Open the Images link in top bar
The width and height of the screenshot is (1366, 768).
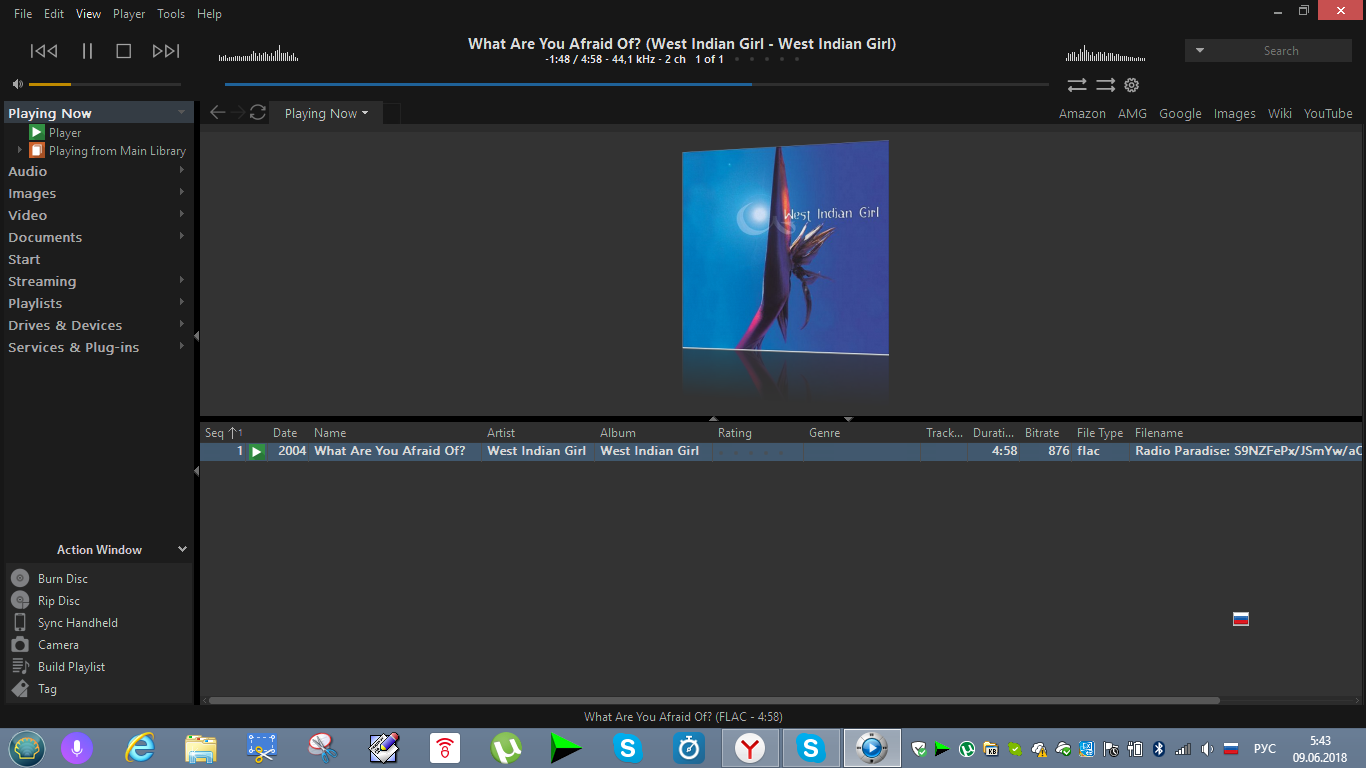[1234, 113]
